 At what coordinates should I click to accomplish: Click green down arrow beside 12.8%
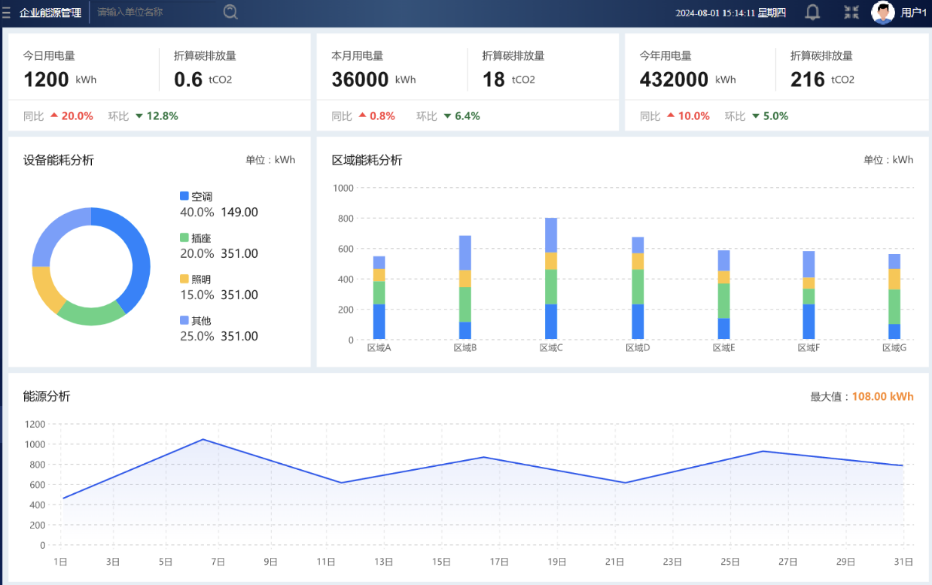coord(139,116)
